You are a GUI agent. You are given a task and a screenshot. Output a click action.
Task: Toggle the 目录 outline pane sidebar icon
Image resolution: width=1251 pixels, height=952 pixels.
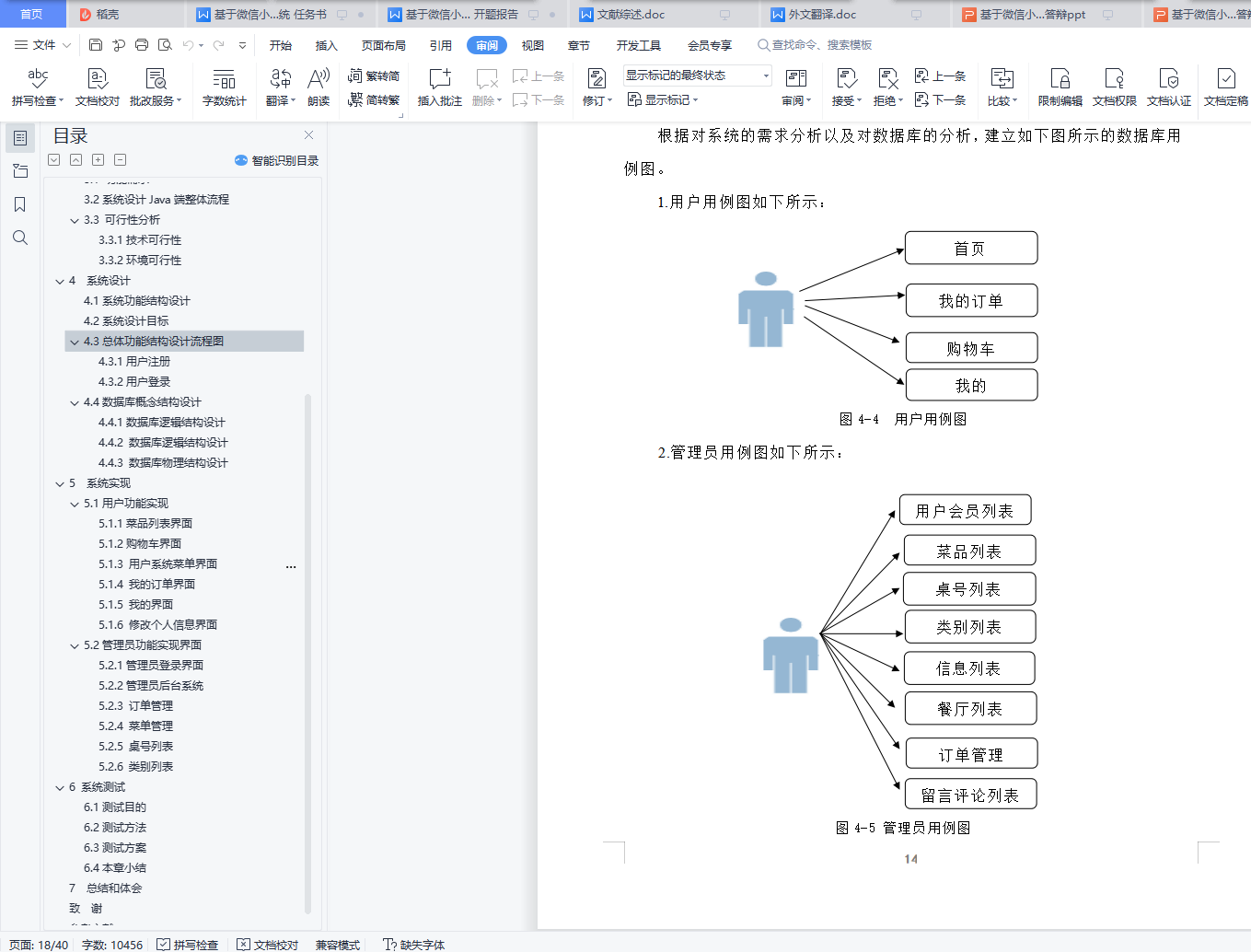click(x=19, y=138)
